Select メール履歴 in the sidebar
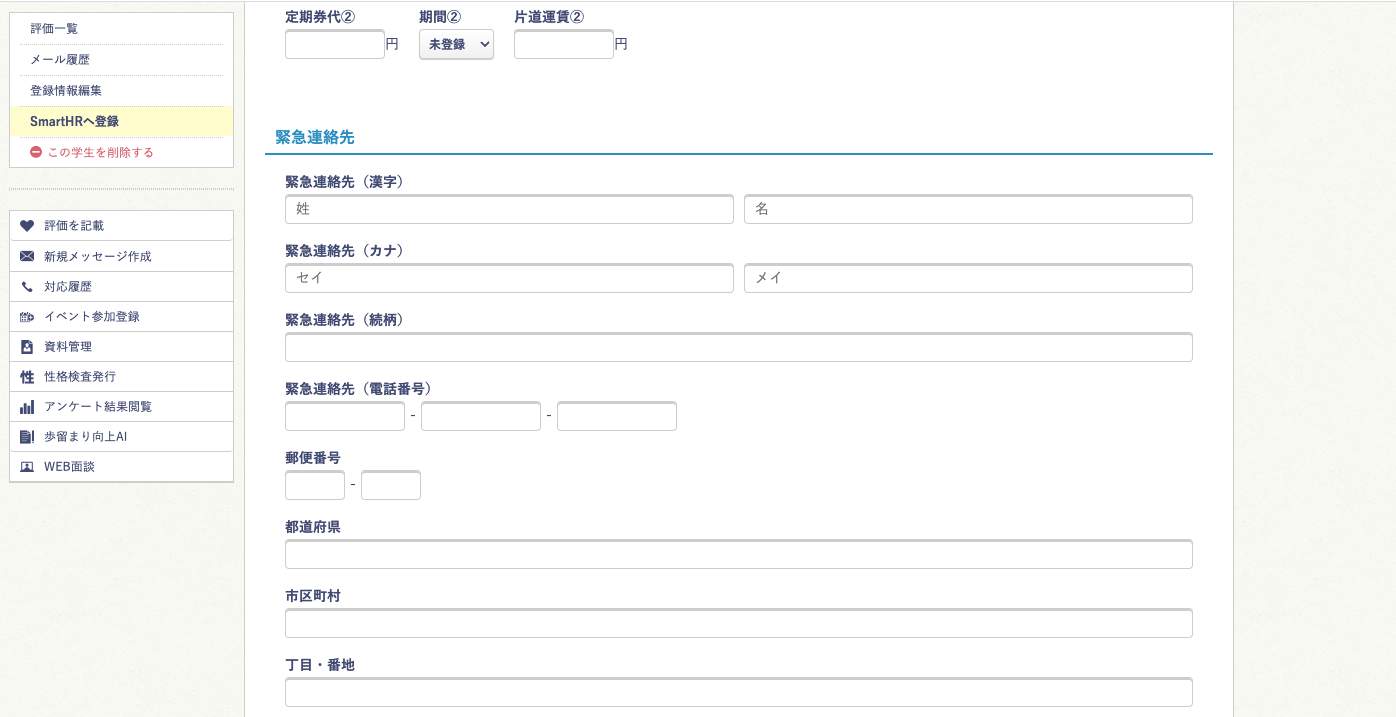The width and height of the screenshot is (1396, 717). coord(60,60)
